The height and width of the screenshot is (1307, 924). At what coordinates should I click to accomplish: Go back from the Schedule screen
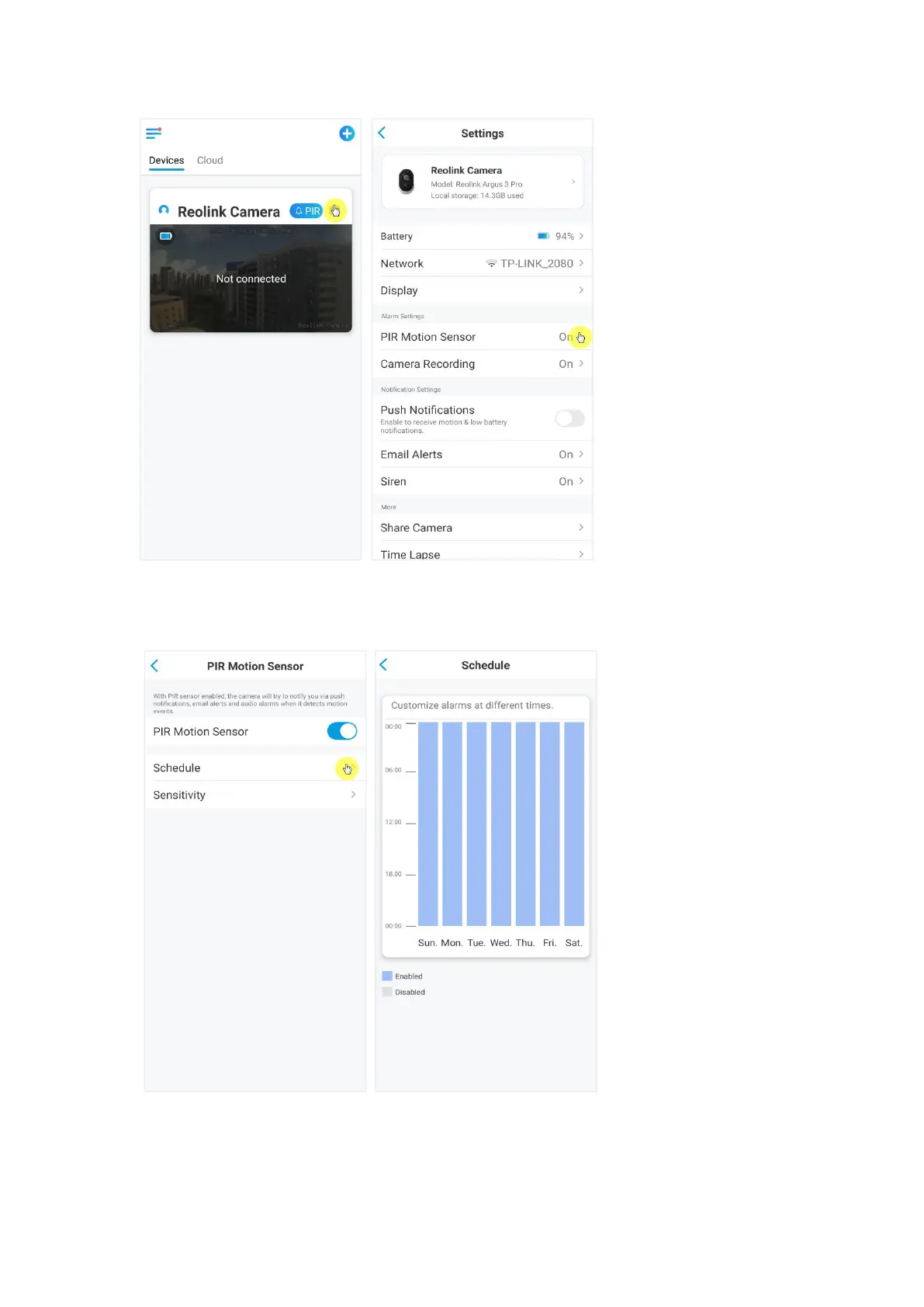(x=383, y=665)
